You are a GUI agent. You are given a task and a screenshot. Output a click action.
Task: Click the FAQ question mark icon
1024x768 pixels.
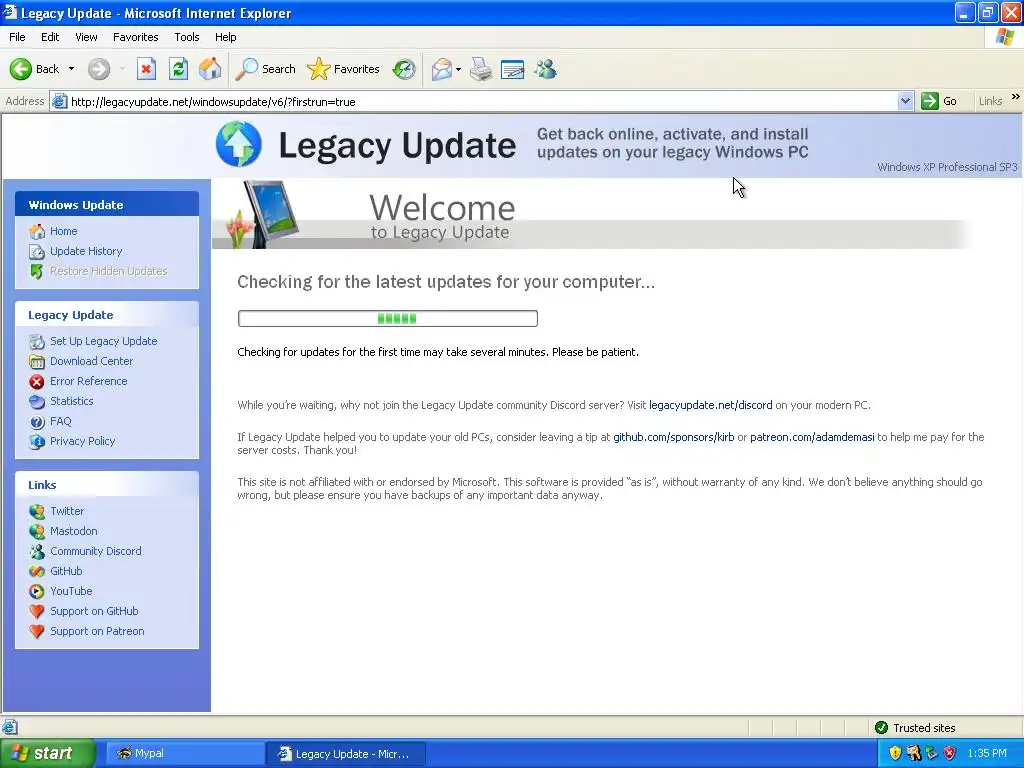tap(37, 421)
